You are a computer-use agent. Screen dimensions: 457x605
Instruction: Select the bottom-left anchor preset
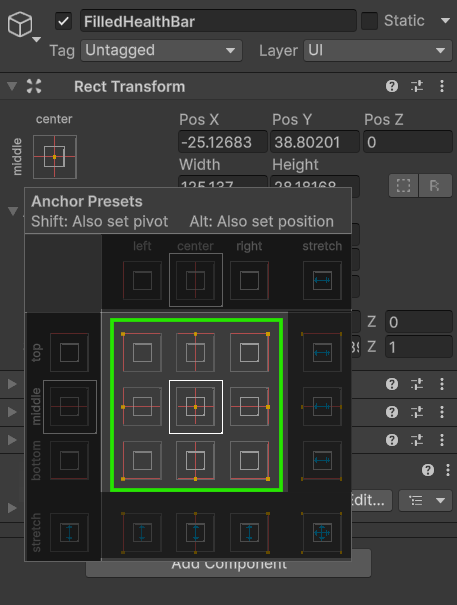pos(142,460)
